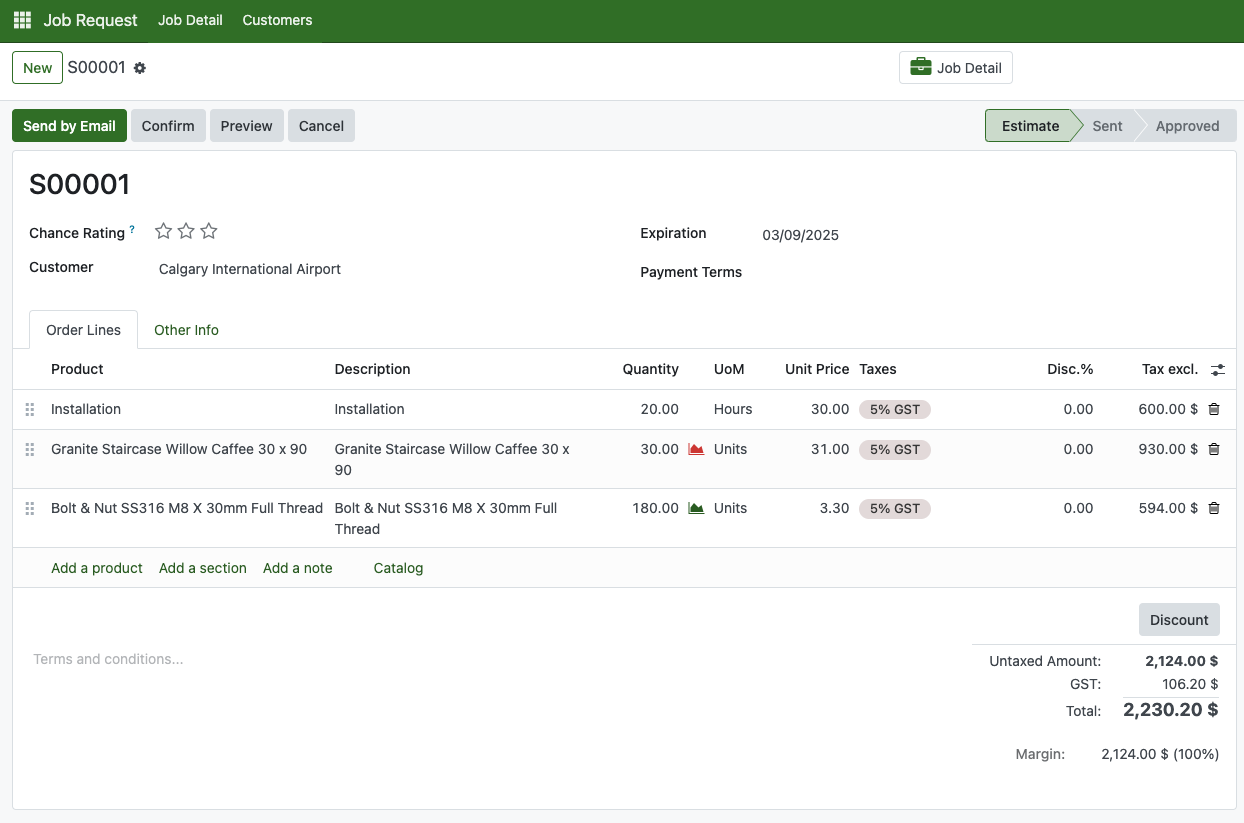Delete the Granite Staircase order line
The height and width of the screenshot is (823, 1244).
click(x=1214, y=449)
